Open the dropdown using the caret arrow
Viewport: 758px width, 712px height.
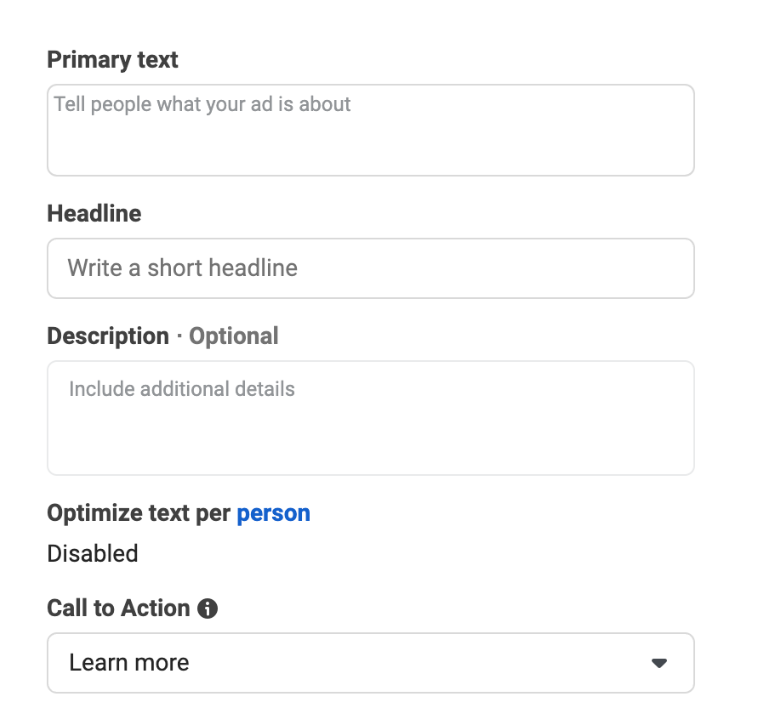pyautogui.click(x=659, y=663)
